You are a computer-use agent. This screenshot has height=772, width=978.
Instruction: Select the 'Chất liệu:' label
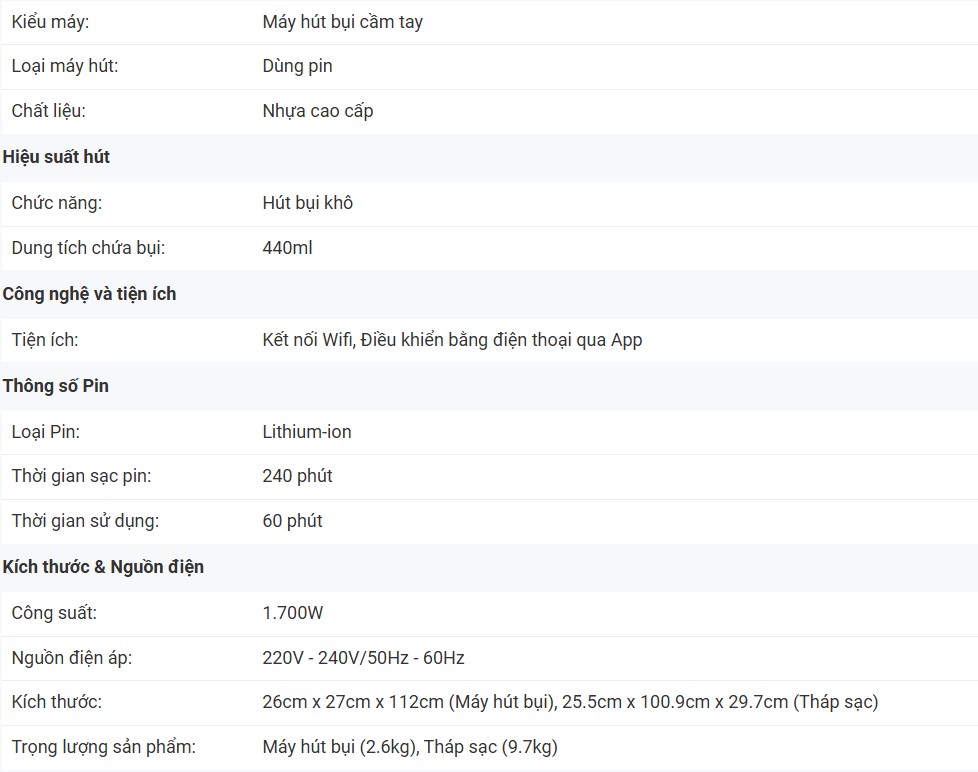point(48,111)
